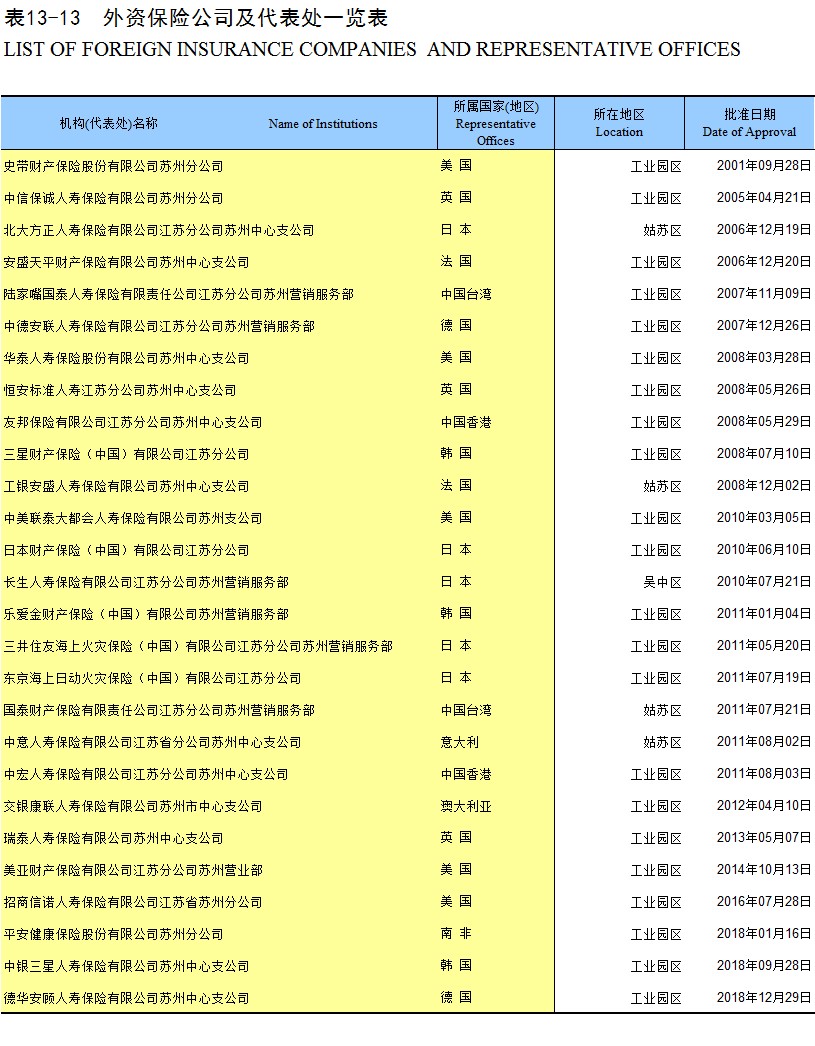This screenshot has height=1046, width=815.
Task: Click 澳大利亚 country cell
Action: pos(466,807)
